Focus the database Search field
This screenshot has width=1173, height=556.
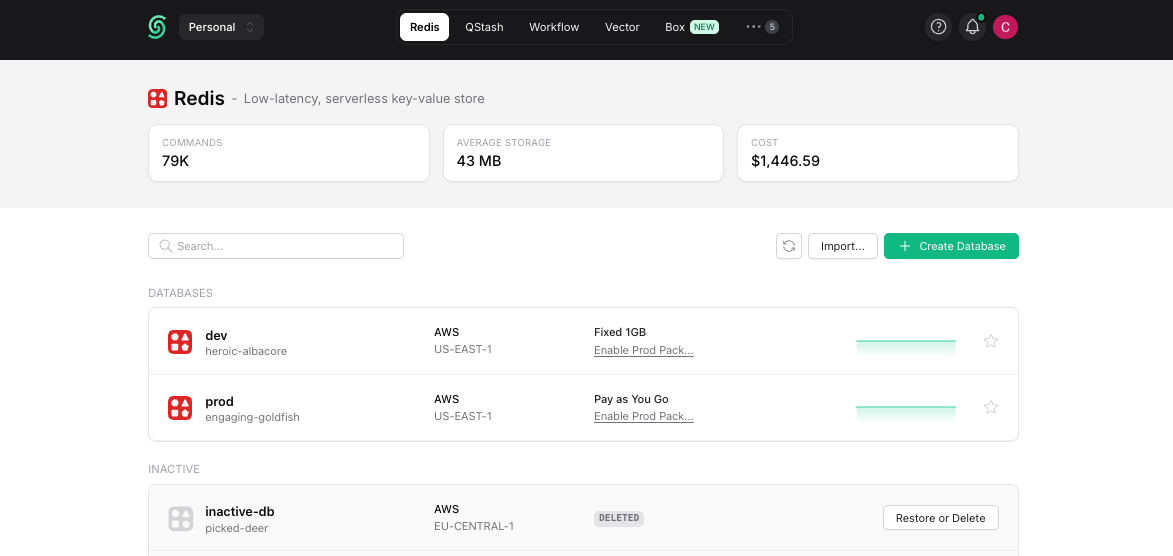click(x=276, y=246)
